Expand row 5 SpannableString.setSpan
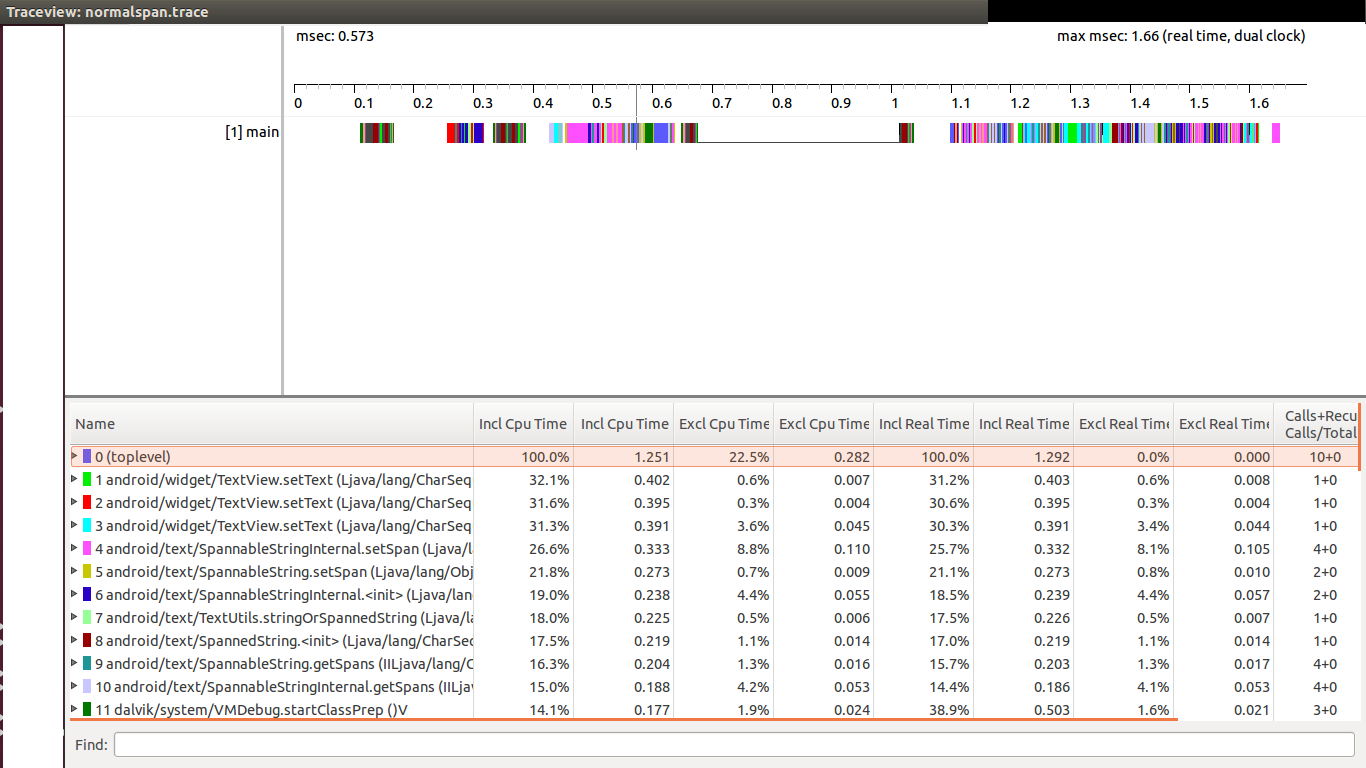The height and width of the screenshot is (768, 1366). [74, 572]
